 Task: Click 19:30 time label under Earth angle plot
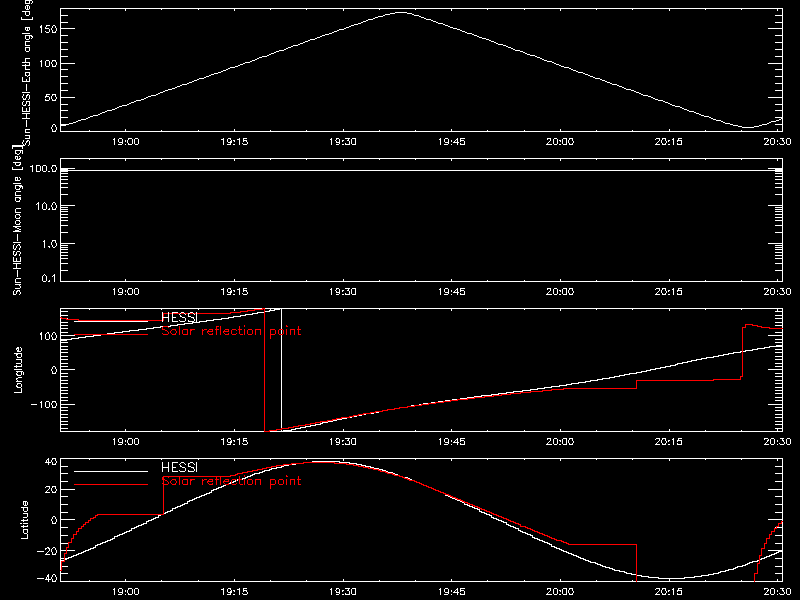coord(343,142)
